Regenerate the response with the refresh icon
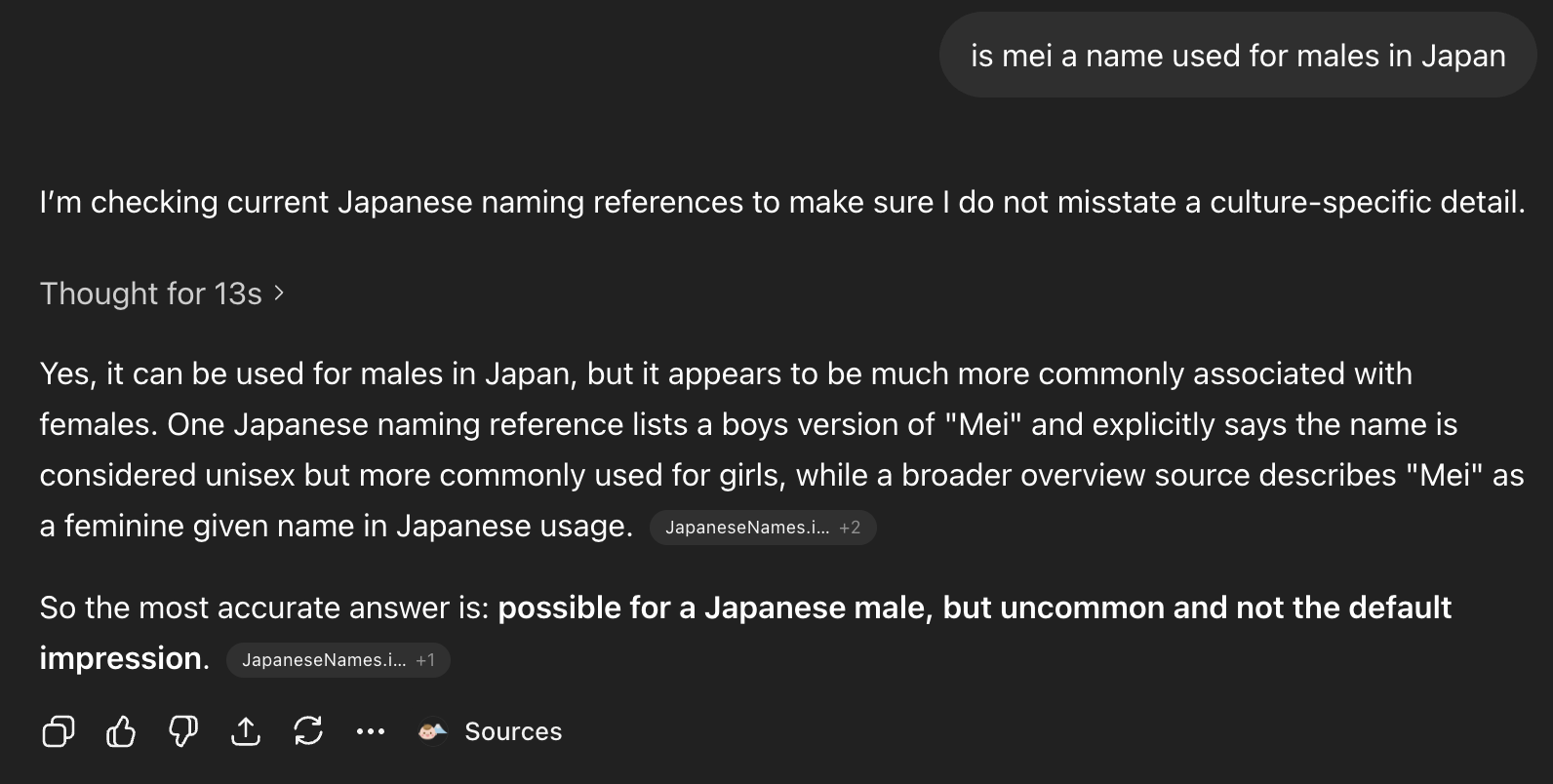Viewport: 1553px width, 784px height. click(x=308, y=731)
